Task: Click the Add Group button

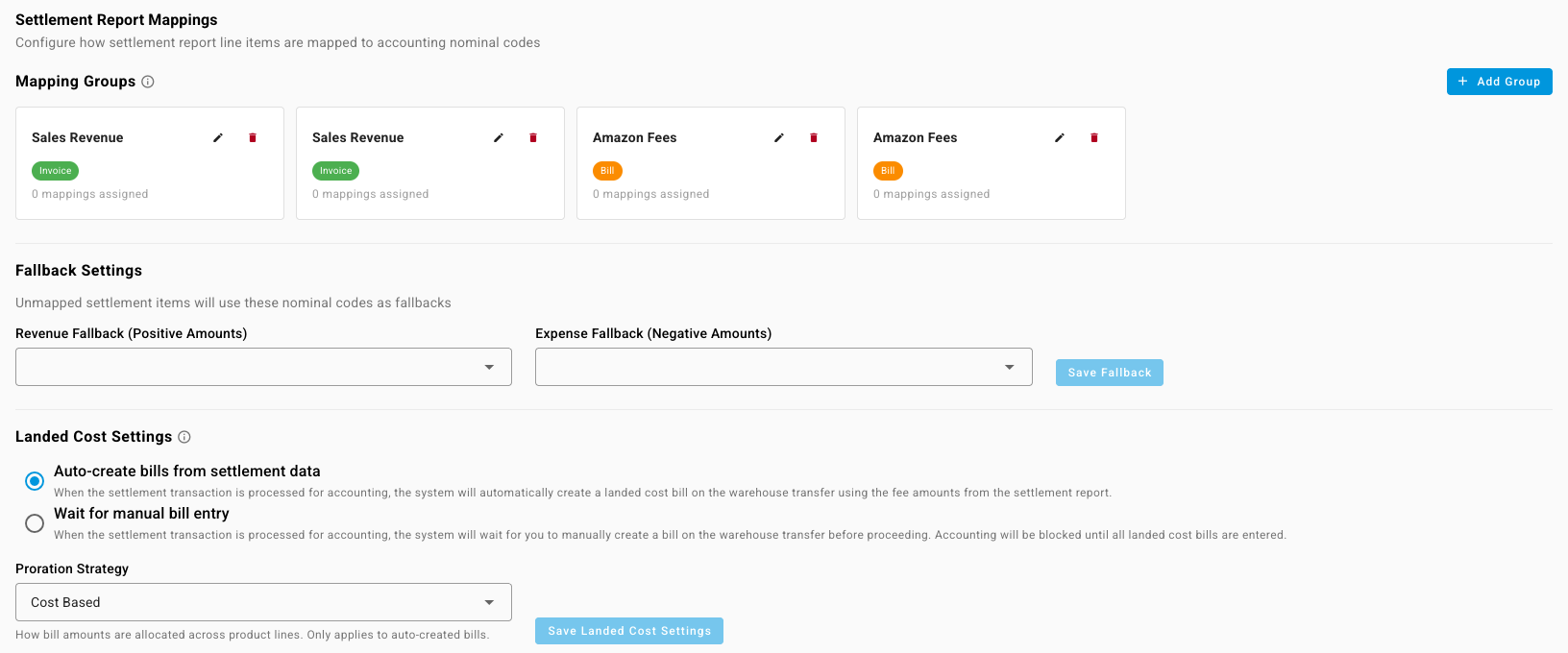Action: (1499, 82)
